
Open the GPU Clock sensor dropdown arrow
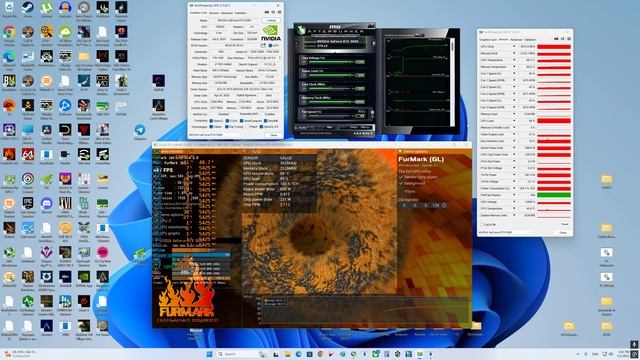(514, 47)
